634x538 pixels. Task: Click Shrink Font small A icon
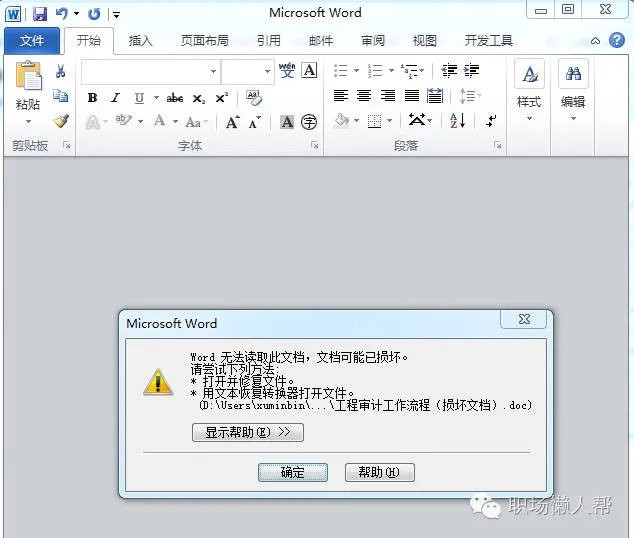click(x=255, y=122)
